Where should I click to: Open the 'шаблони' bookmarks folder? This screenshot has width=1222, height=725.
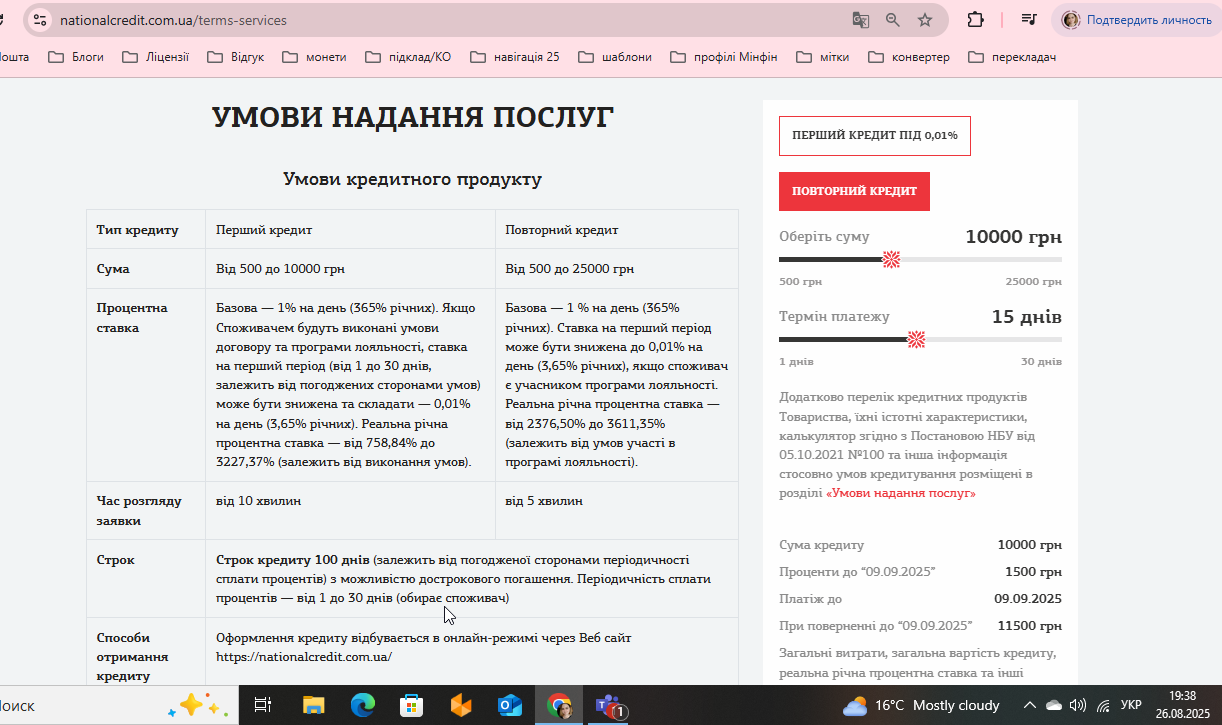[x=616, y=57]
